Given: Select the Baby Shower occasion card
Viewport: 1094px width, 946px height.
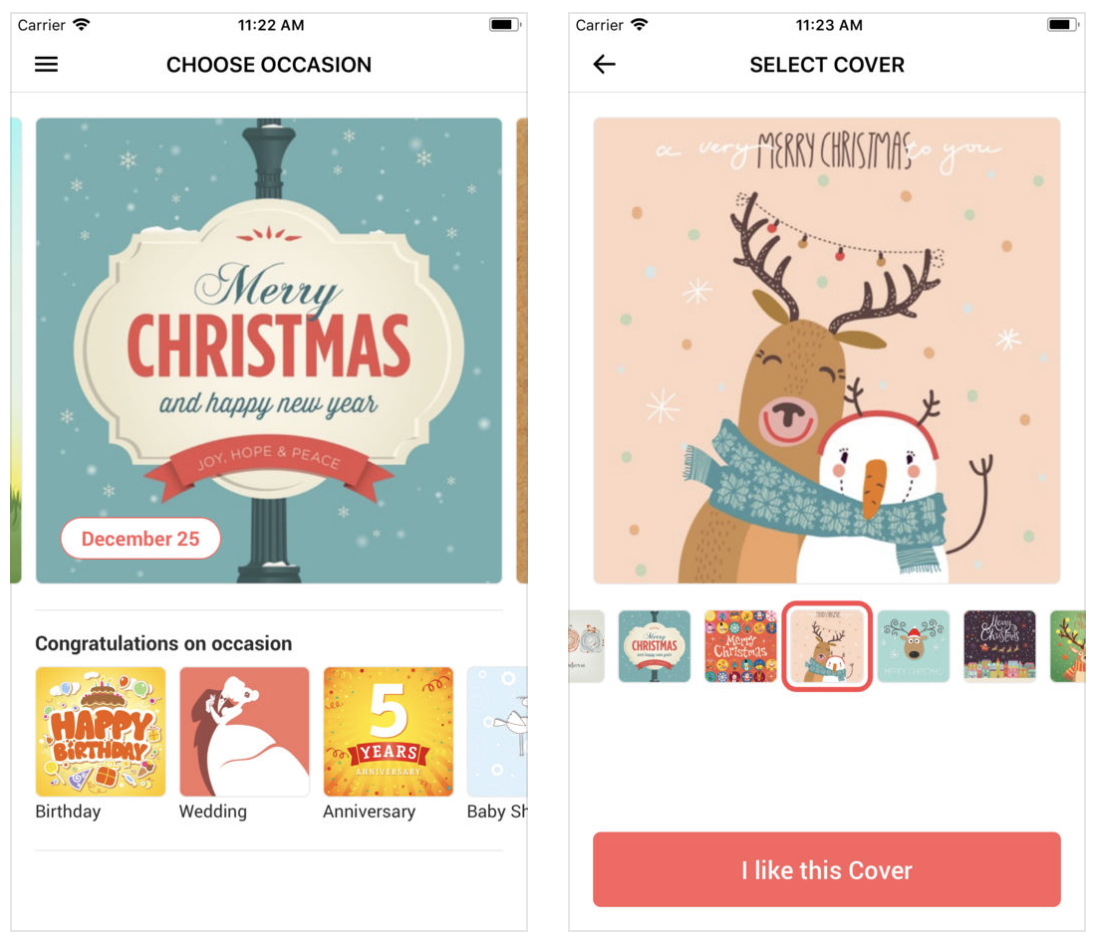Looking at the screenshot, I should (x=497, y=732).
